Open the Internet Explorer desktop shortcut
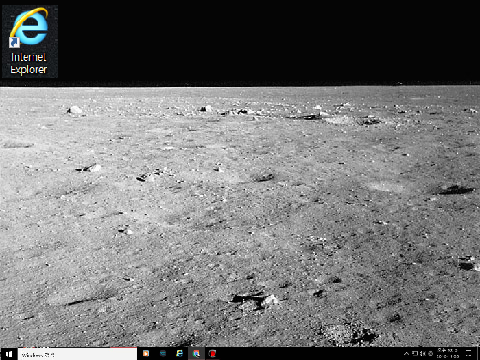Screen dimensions: 480x360 [29, 41]
